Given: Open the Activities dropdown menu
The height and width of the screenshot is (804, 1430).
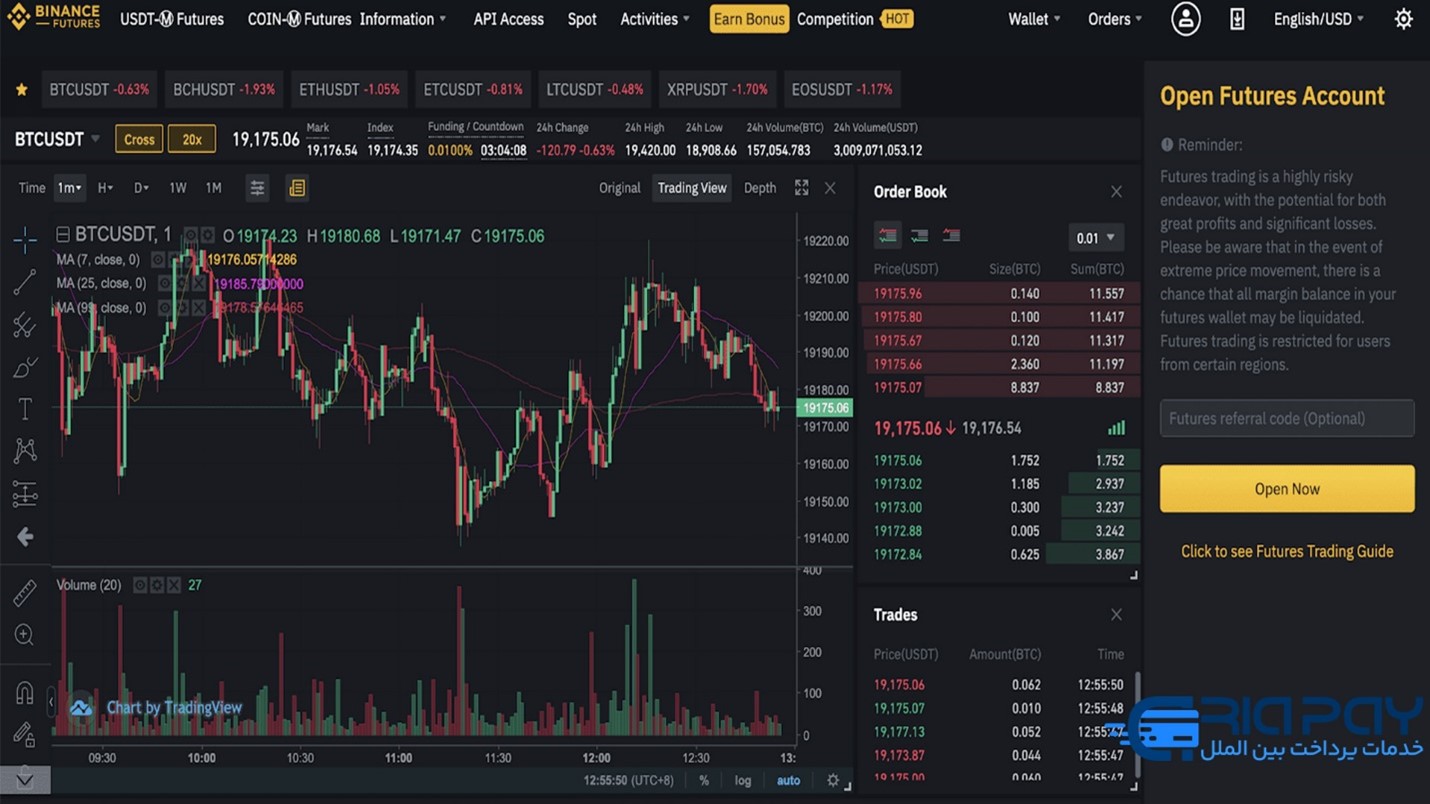Looking at the screenshot, I should (655, 19).
